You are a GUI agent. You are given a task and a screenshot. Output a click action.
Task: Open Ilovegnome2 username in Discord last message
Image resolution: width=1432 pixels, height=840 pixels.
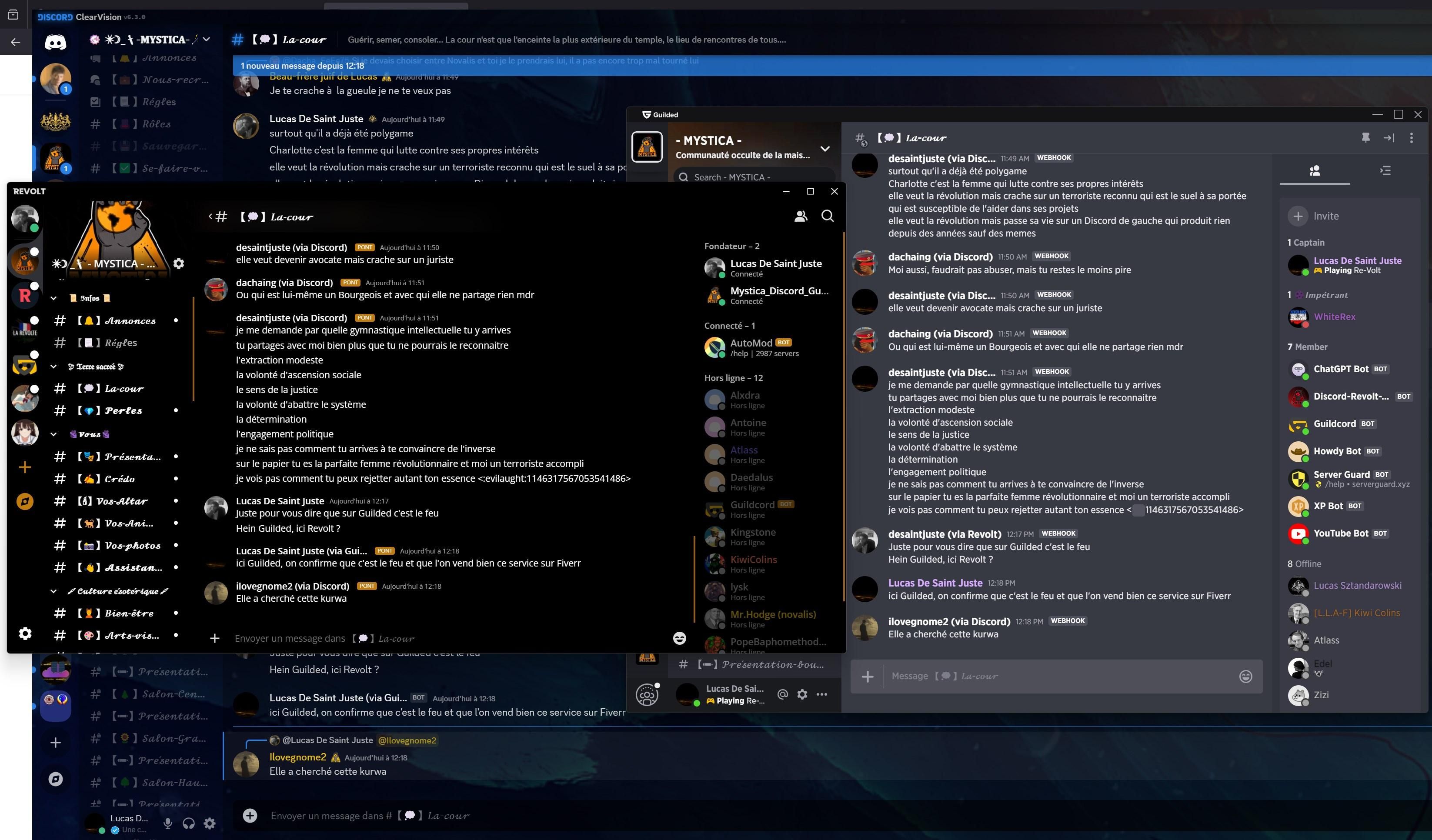click(x=298, y=757)
